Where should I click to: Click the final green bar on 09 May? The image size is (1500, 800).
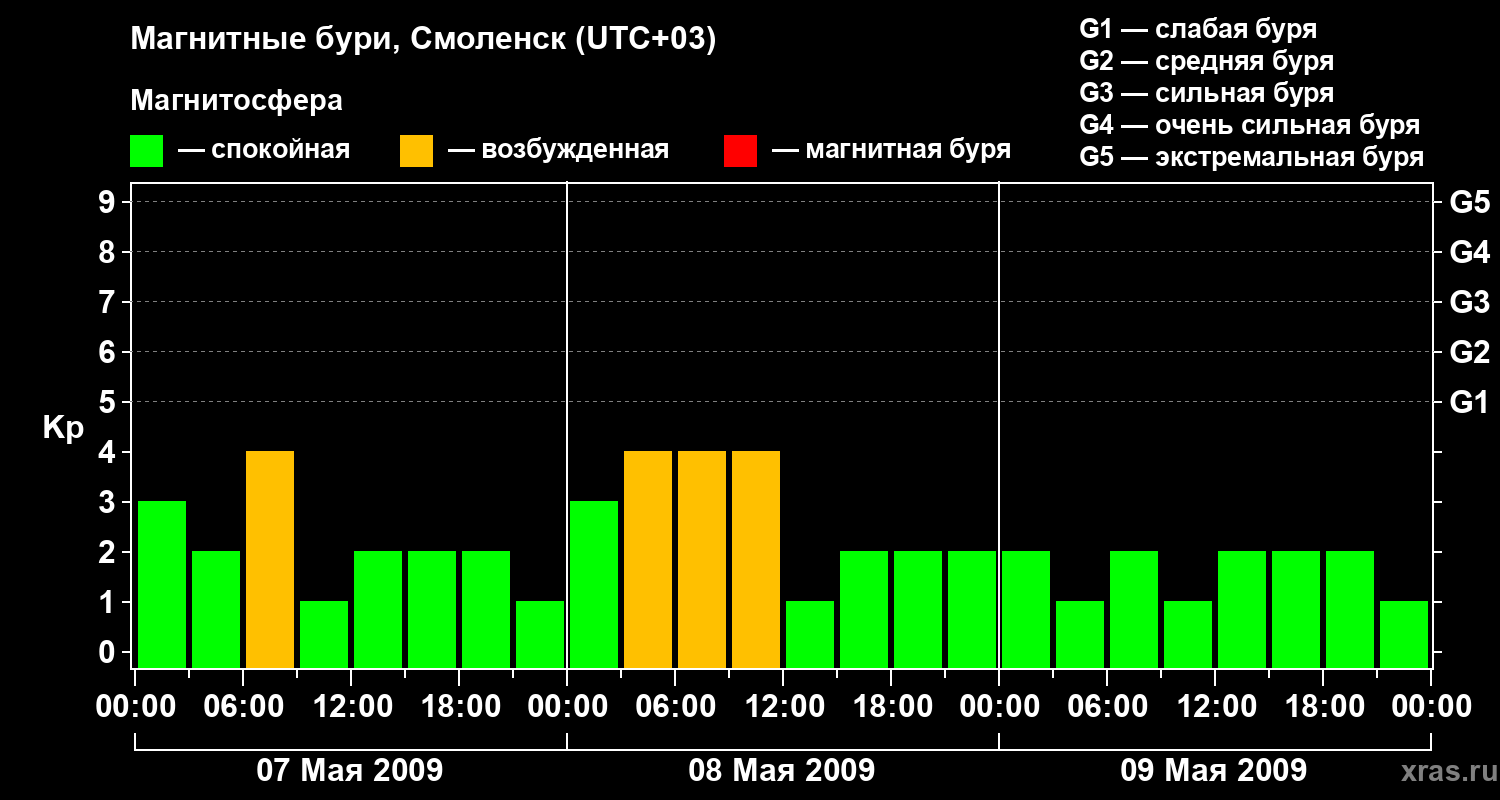point(1404,634)
